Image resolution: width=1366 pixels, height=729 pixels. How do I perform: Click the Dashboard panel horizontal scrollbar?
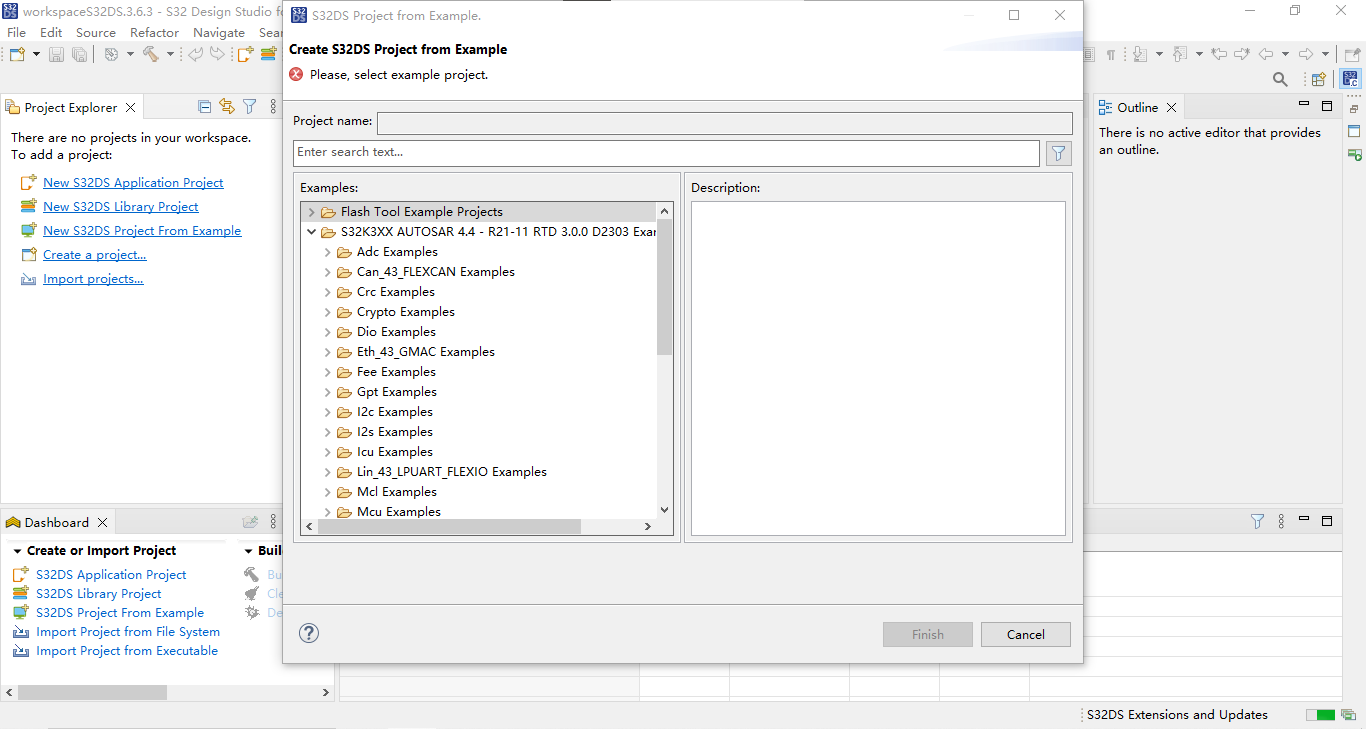point(93,692)
